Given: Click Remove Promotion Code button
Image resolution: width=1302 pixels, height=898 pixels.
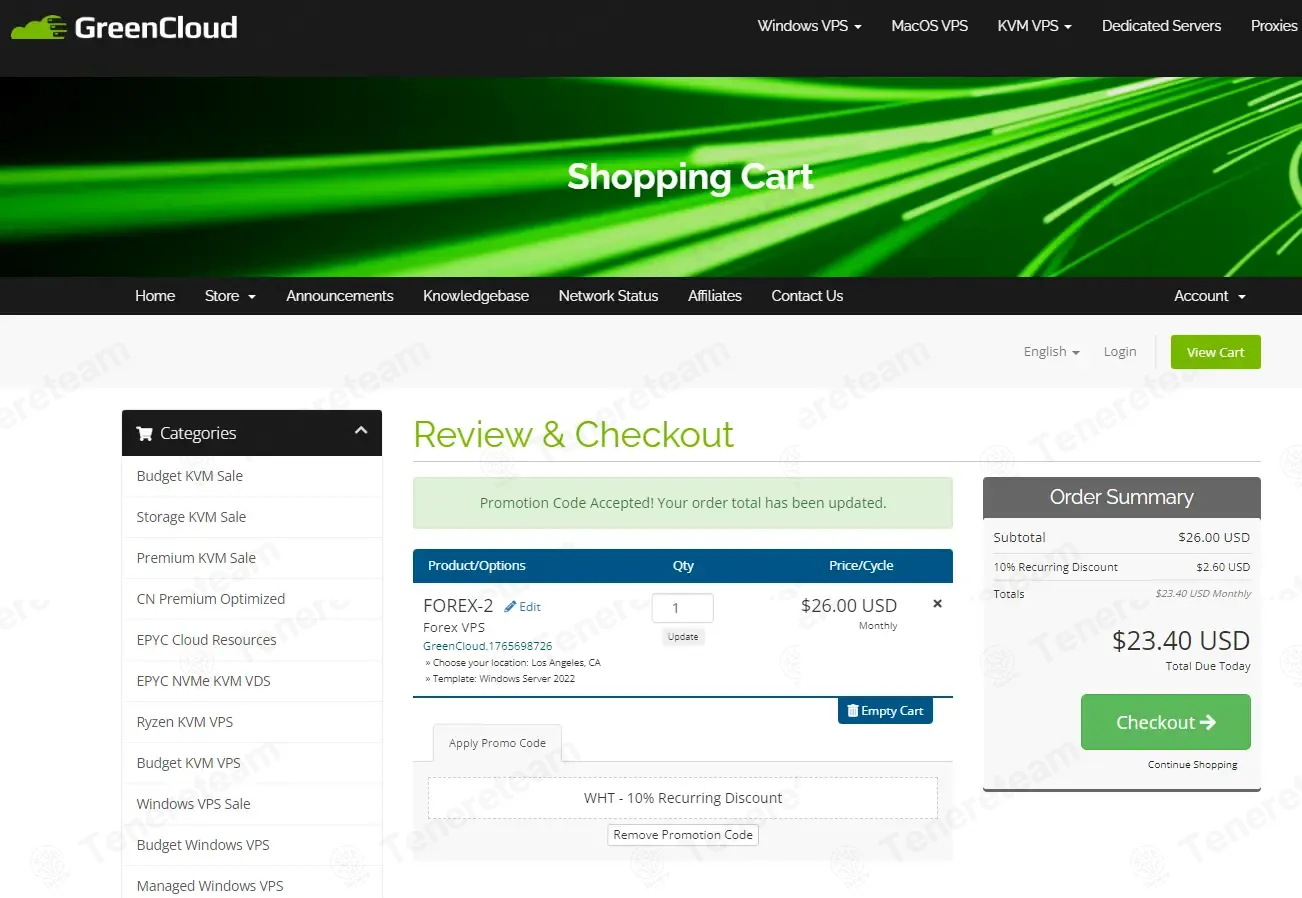Looking at the screenshot, I should coord(683,835).
